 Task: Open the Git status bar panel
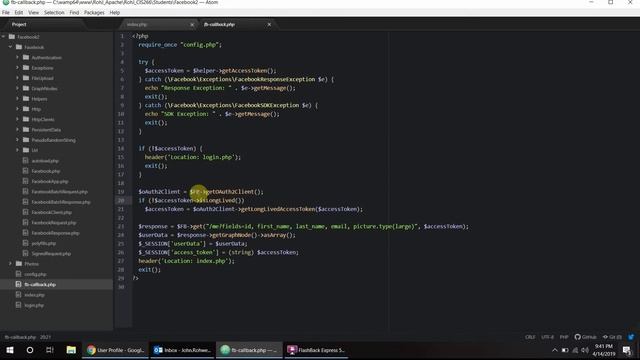(612, 337)
